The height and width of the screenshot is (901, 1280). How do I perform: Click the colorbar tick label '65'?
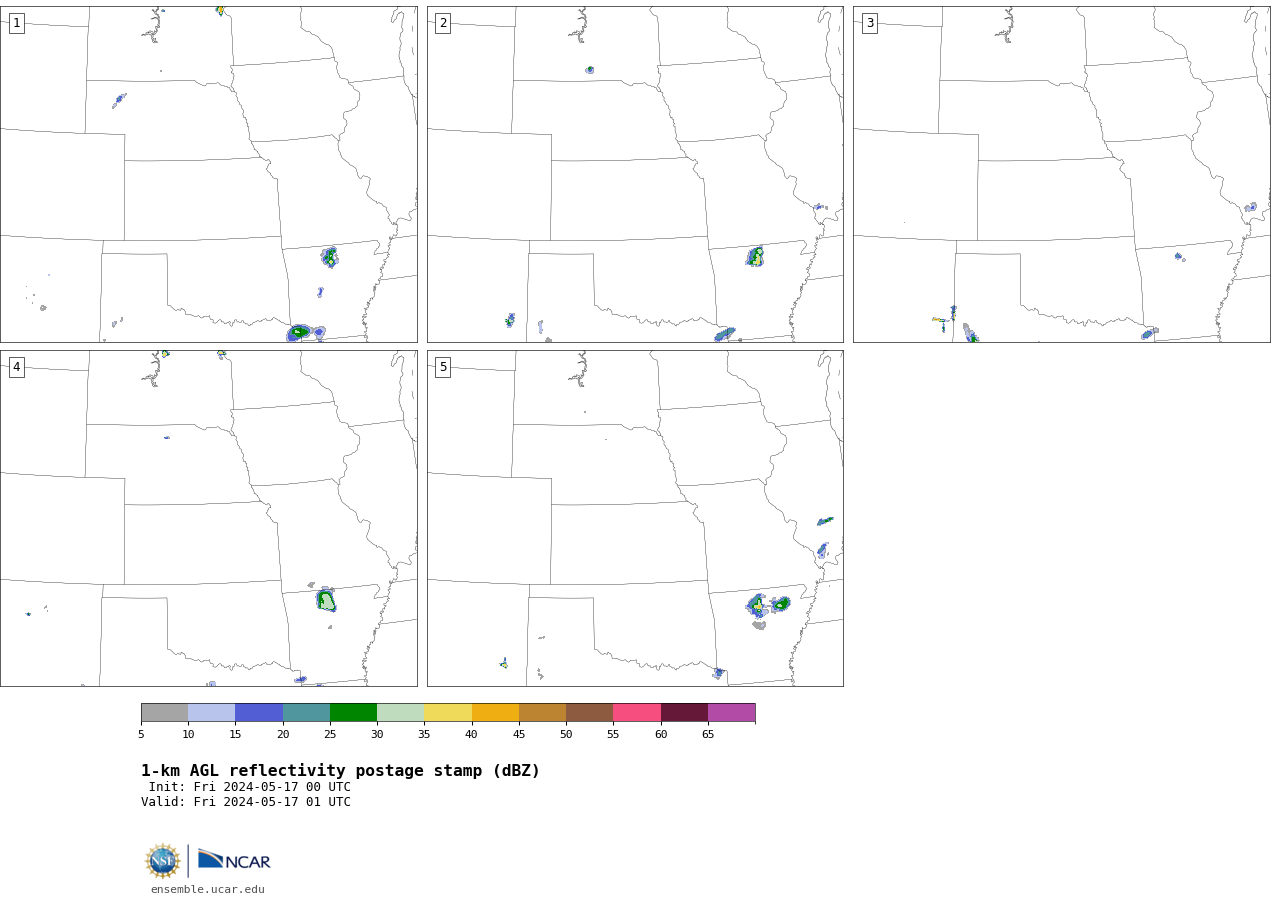[708, 735]
